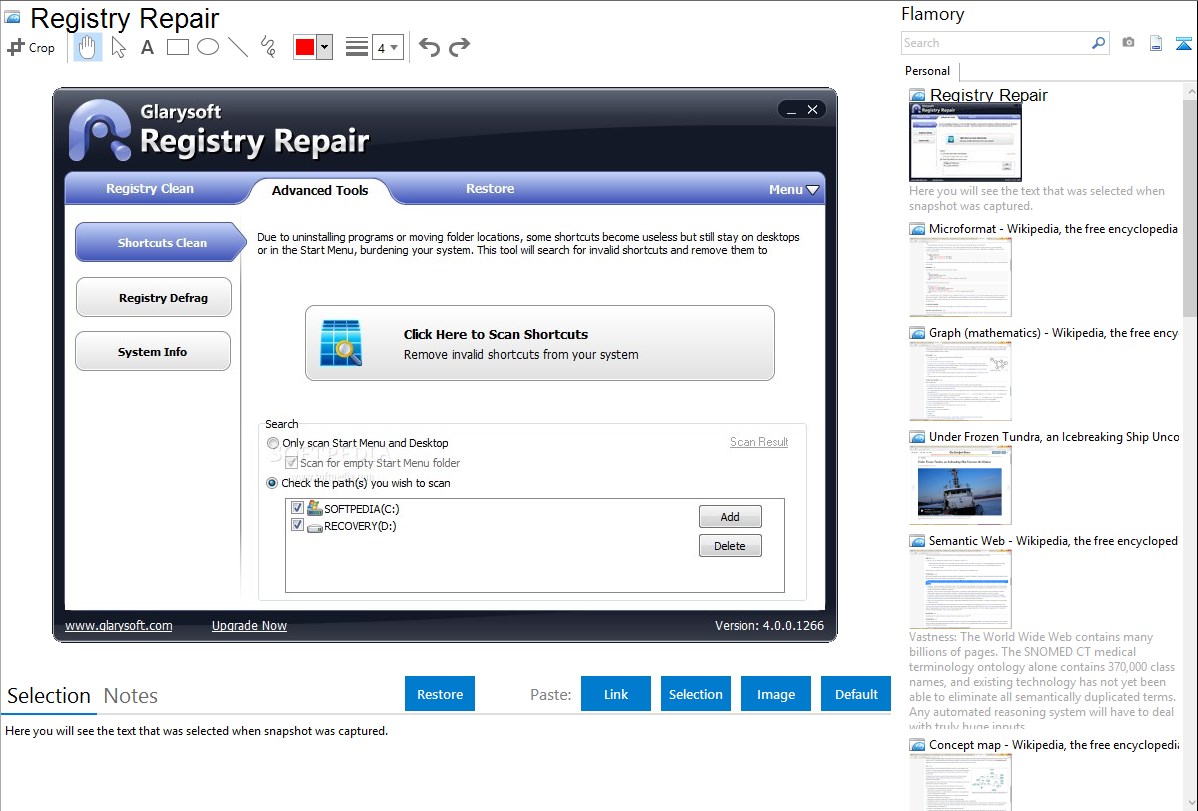Open the Upgrade Now link

point(249,626)
